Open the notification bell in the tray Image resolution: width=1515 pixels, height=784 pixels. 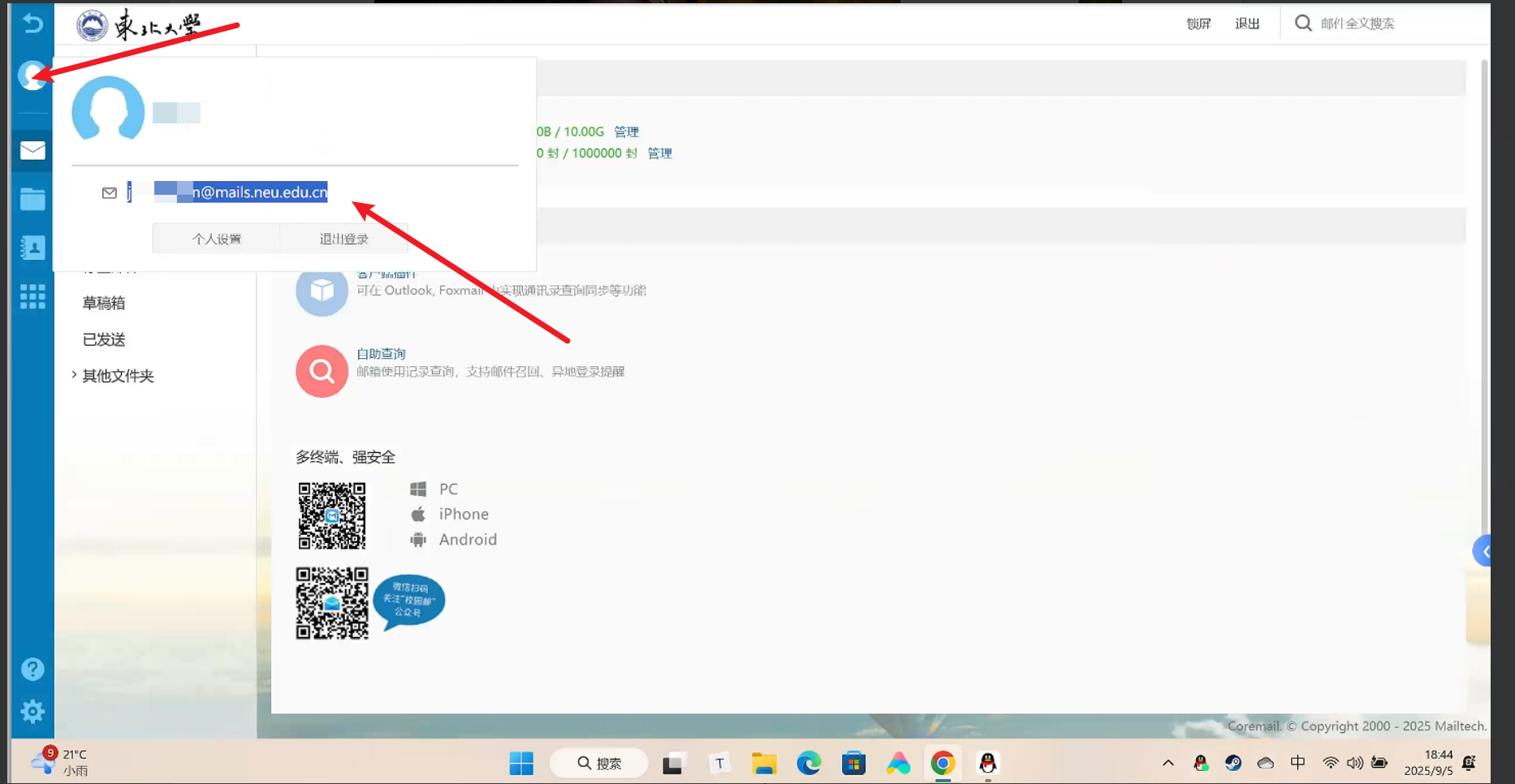(1469, 763)
